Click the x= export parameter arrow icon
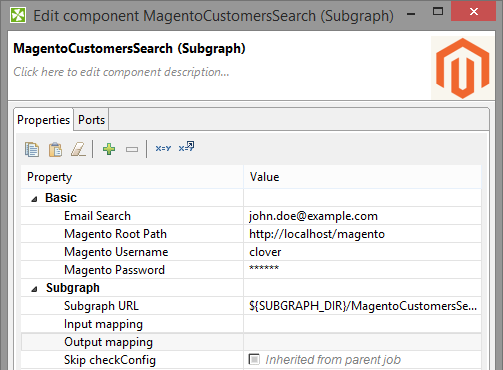 186,147
